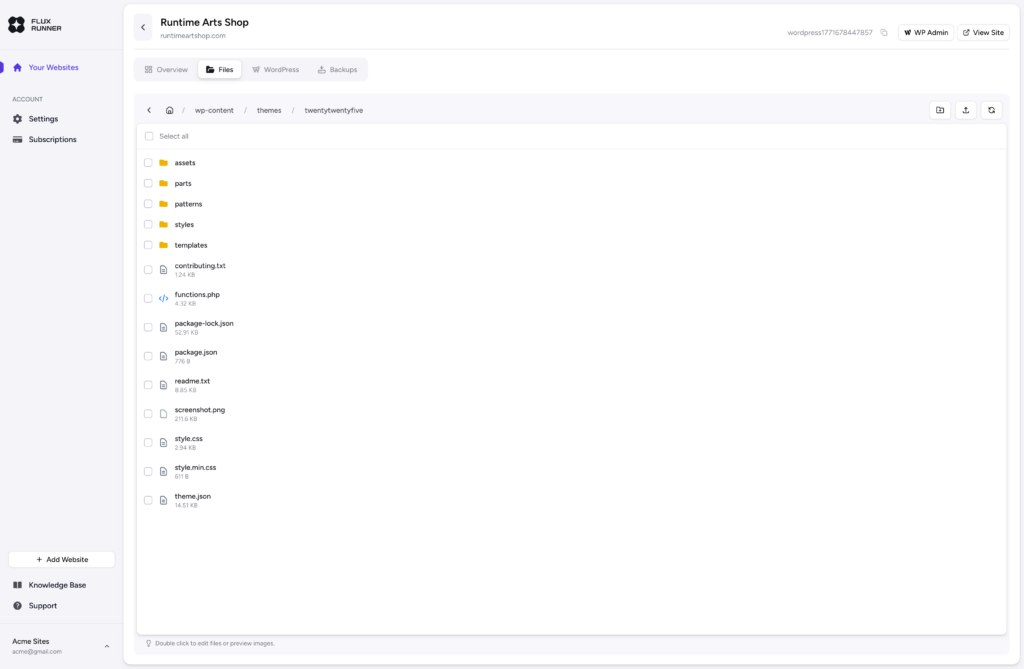Copy the wordpress username with copy icon

click(884, 33)
